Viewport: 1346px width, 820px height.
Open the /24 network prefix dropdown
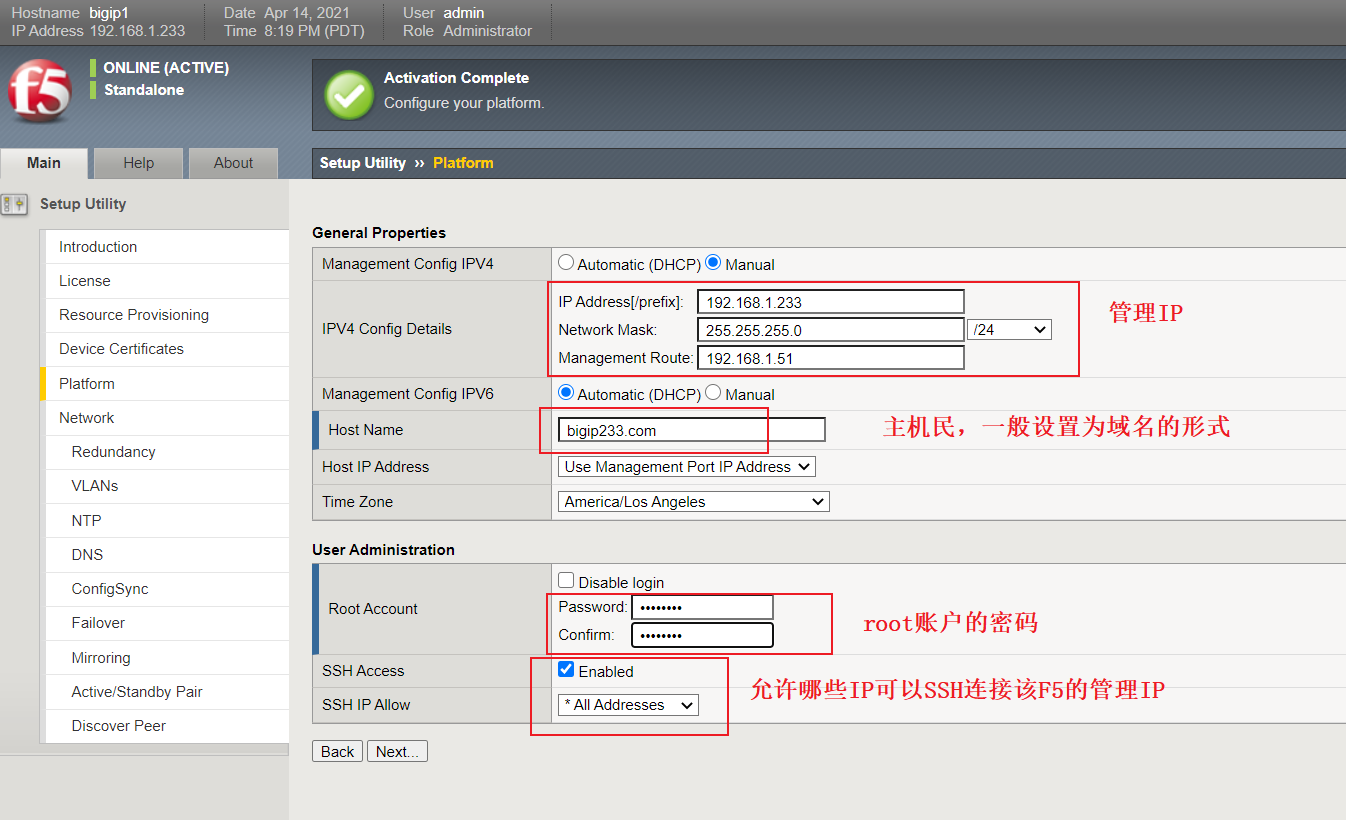(1008, 329)
